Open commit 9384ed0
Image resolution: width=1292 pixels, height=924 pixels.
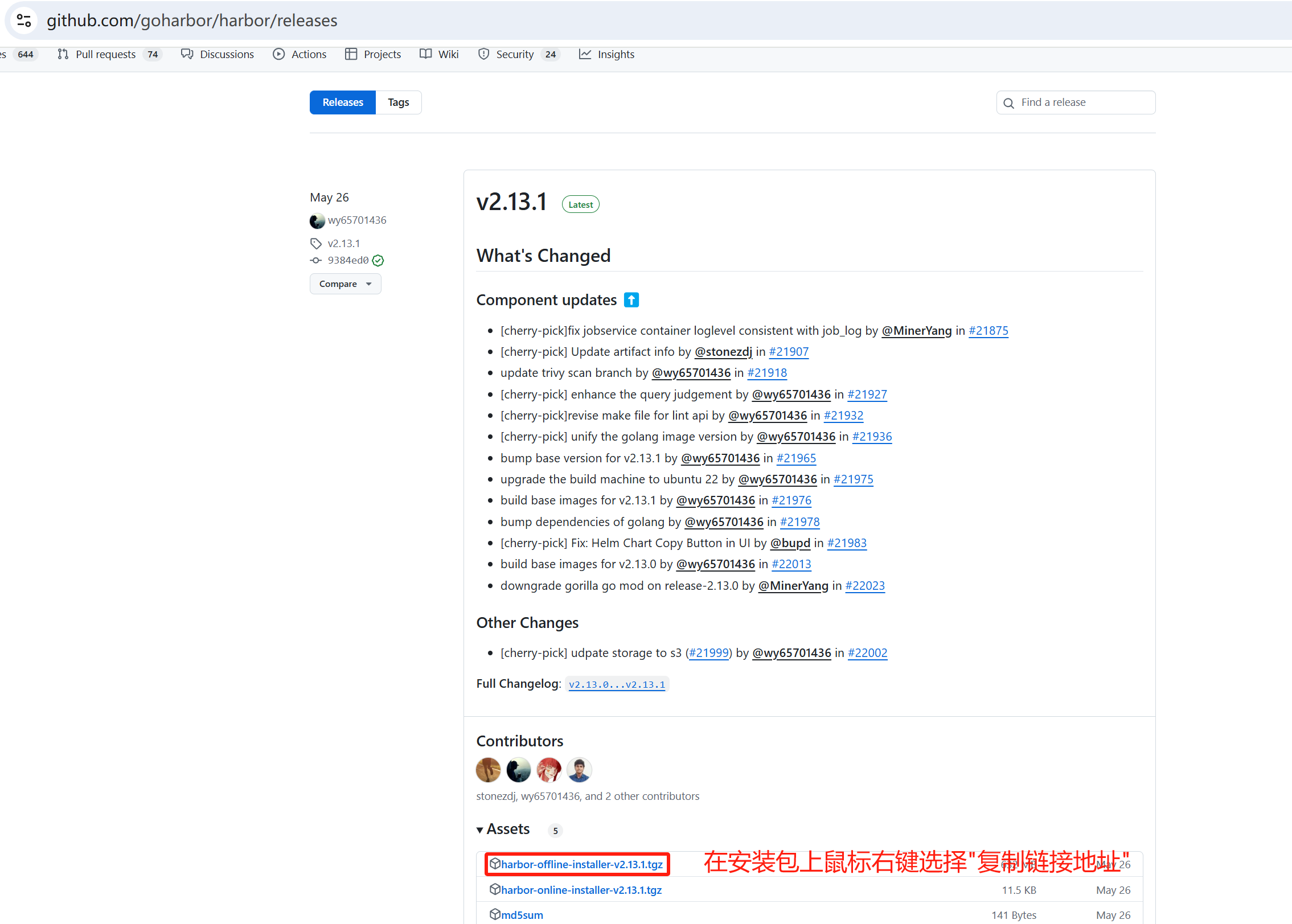pos(348,260)
